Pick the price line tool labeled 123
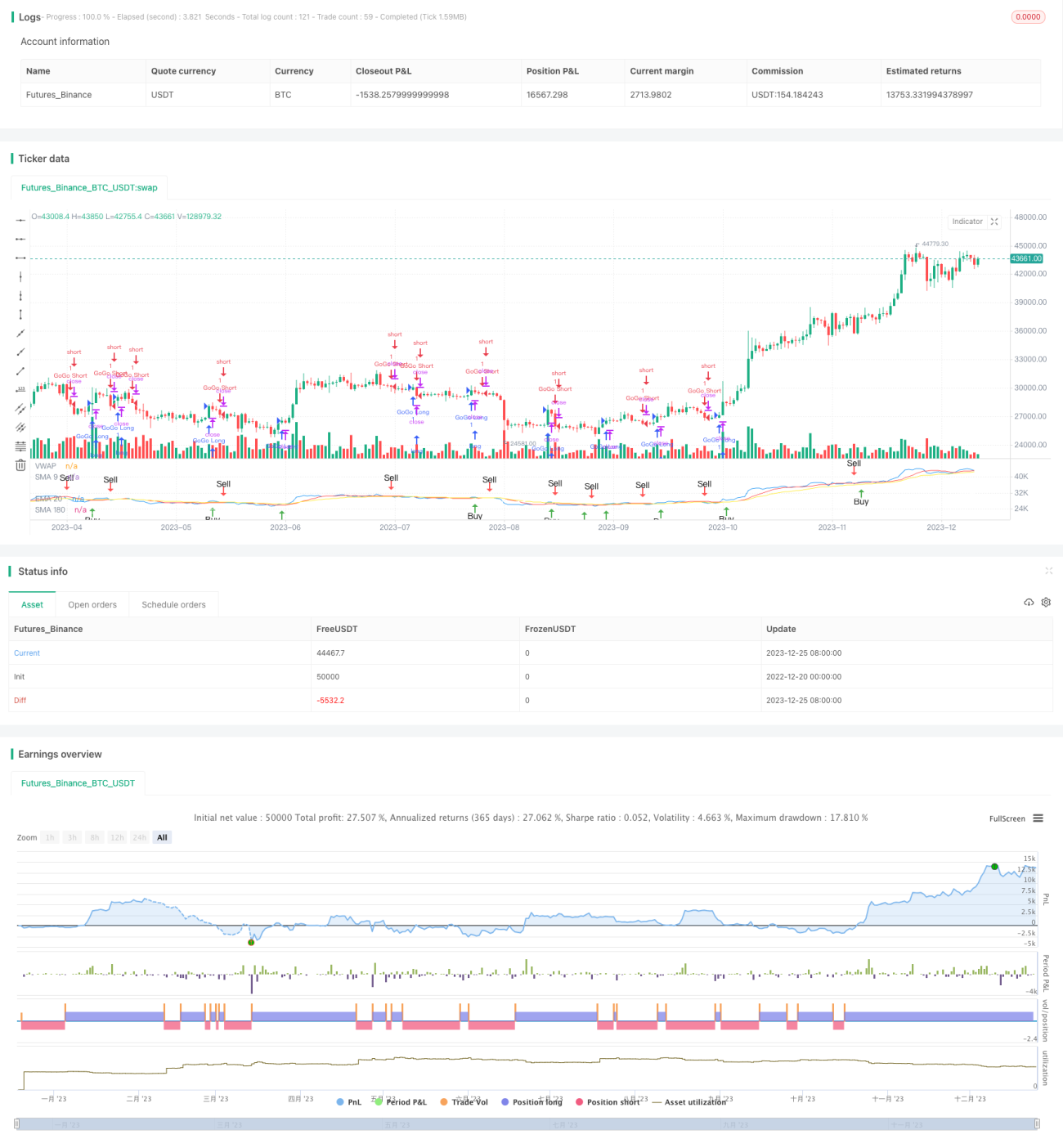Screen dimensions: 1063x1148 (20, 389)
